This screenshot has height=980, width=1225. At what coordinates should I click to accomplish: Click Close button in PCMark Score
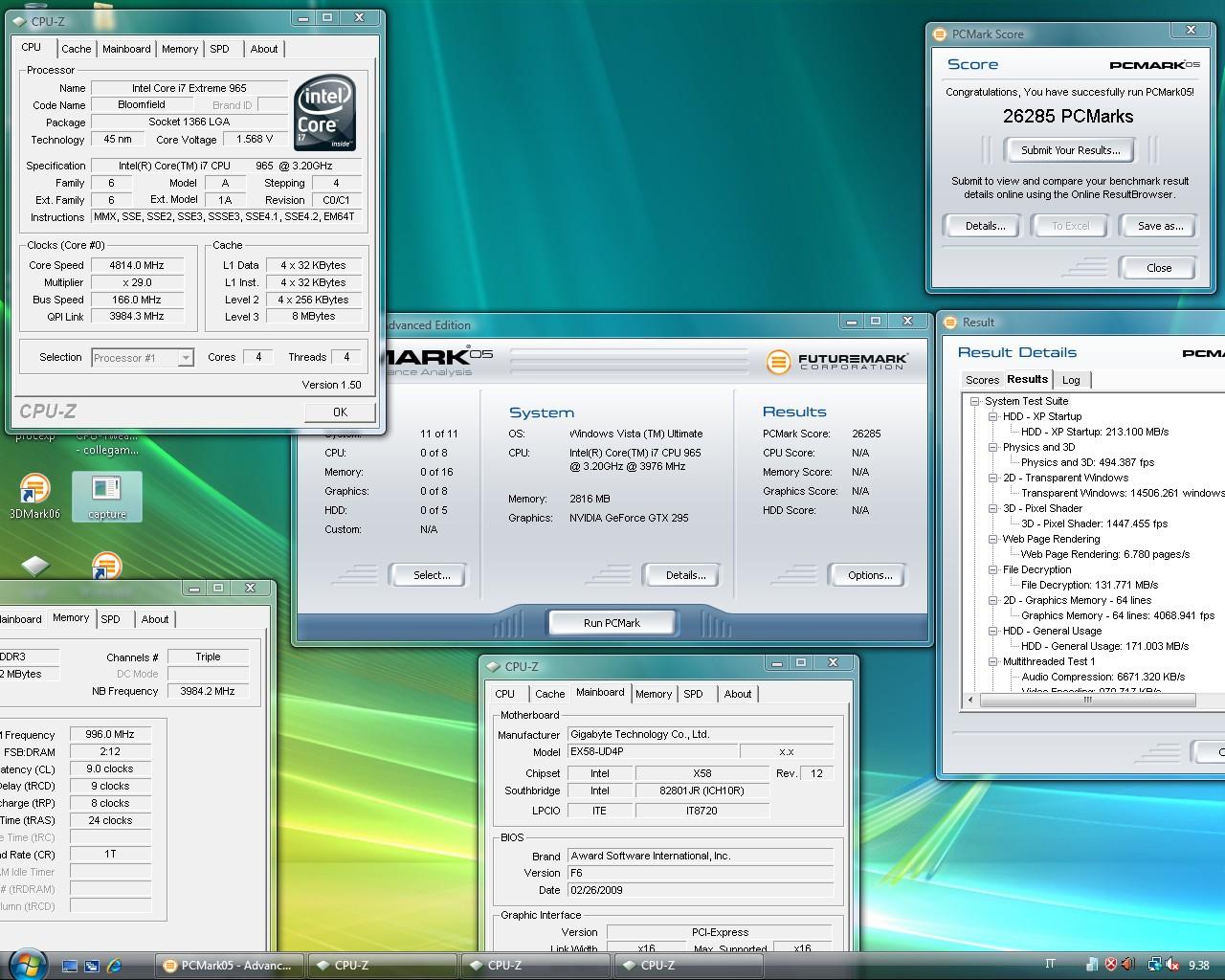pyautogui.click(x=1159, y=268)
